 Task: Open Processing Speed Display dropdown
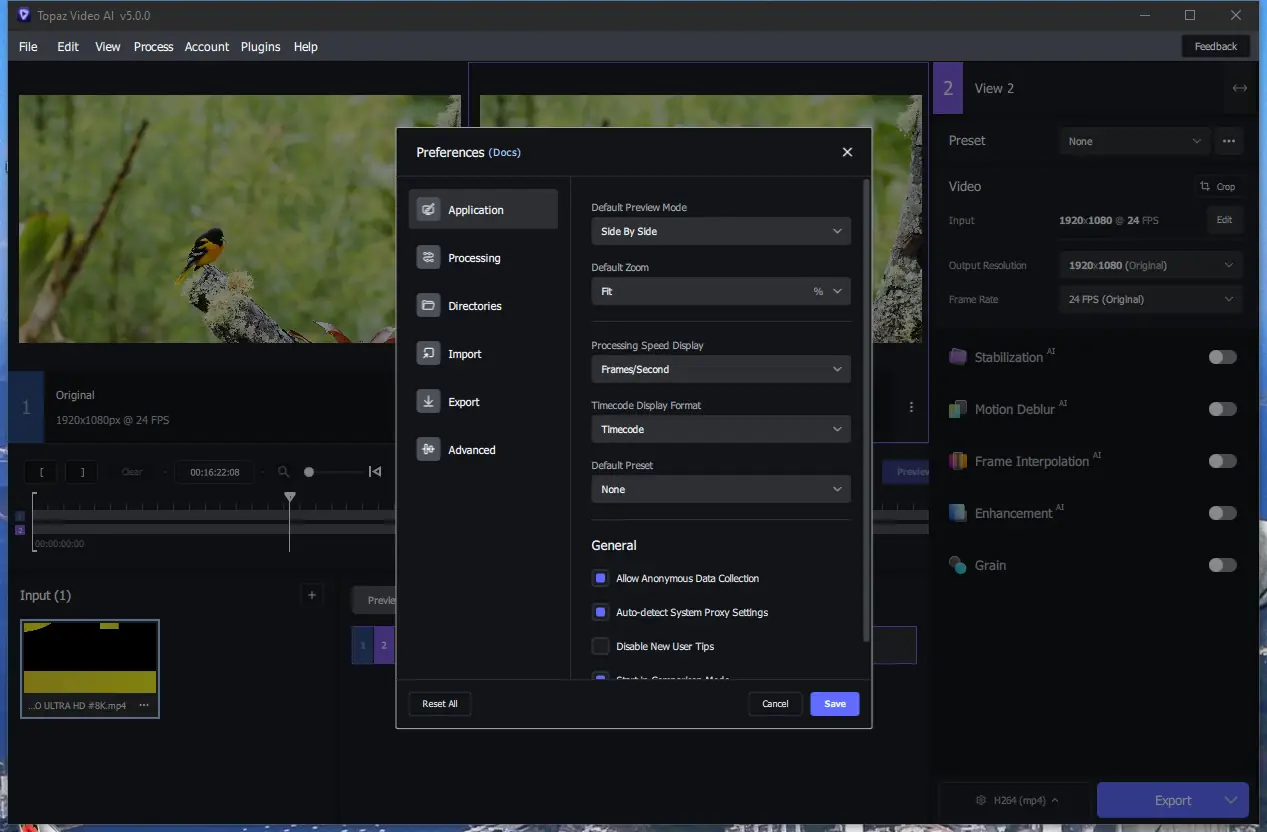[721, 369]
